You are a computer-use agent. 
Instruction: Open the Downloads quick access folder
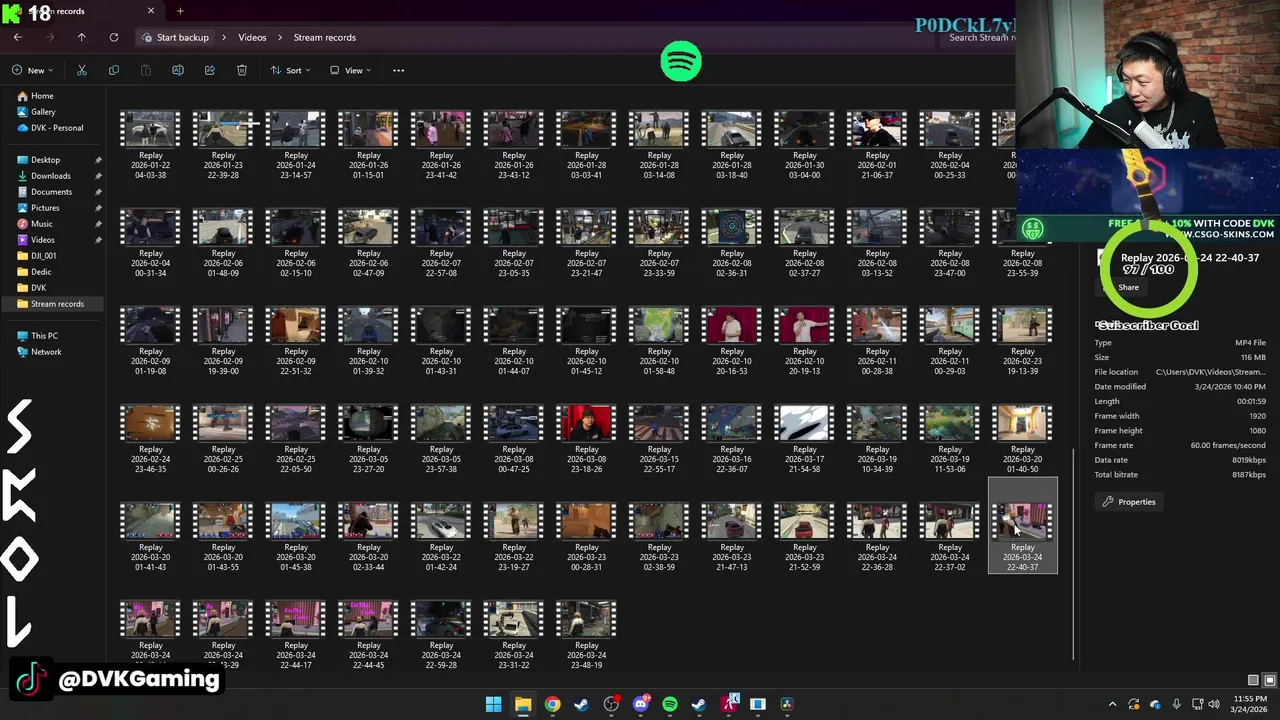pos(50,176)
